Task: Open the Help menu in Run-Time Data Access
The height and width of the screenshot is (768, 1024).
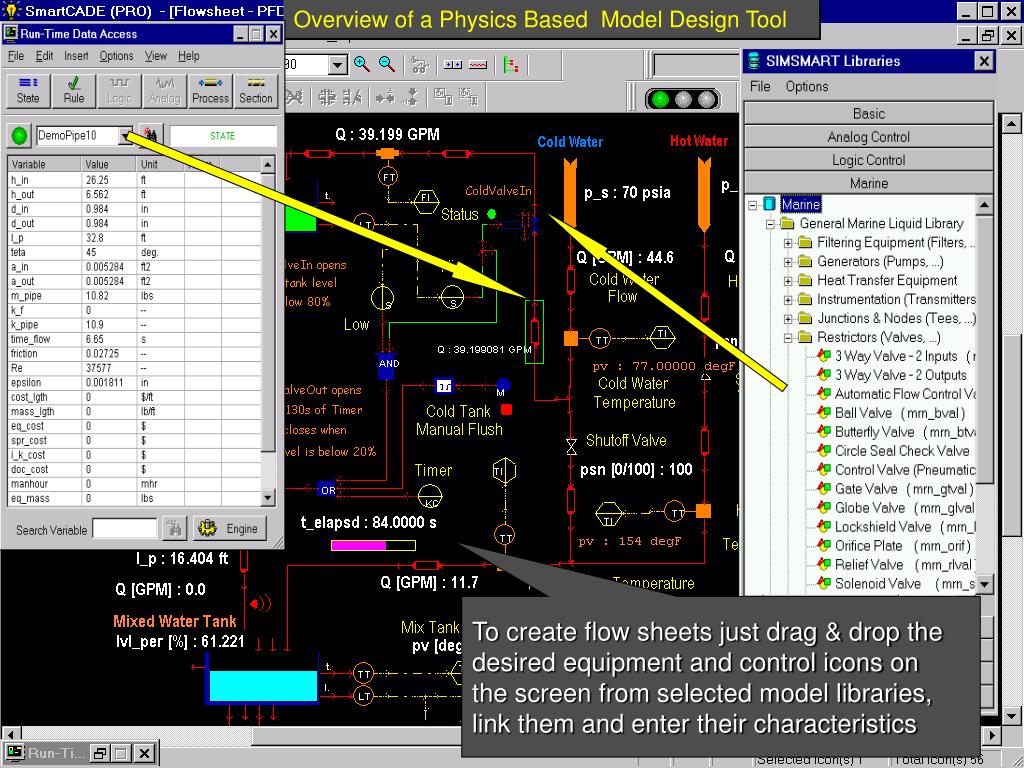Action: tap(189, 56)
